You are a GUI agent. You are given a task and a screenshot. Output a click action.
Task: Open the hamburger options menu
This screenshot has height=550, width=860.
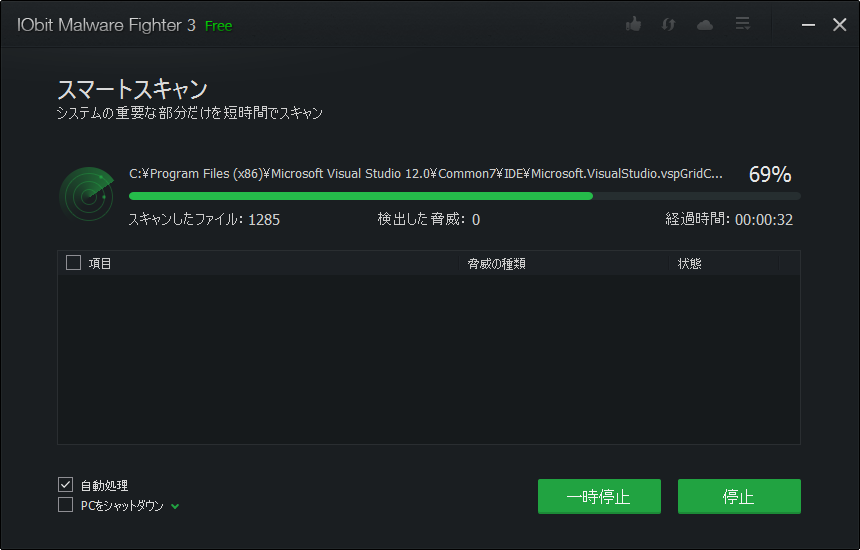coord(743,24)
